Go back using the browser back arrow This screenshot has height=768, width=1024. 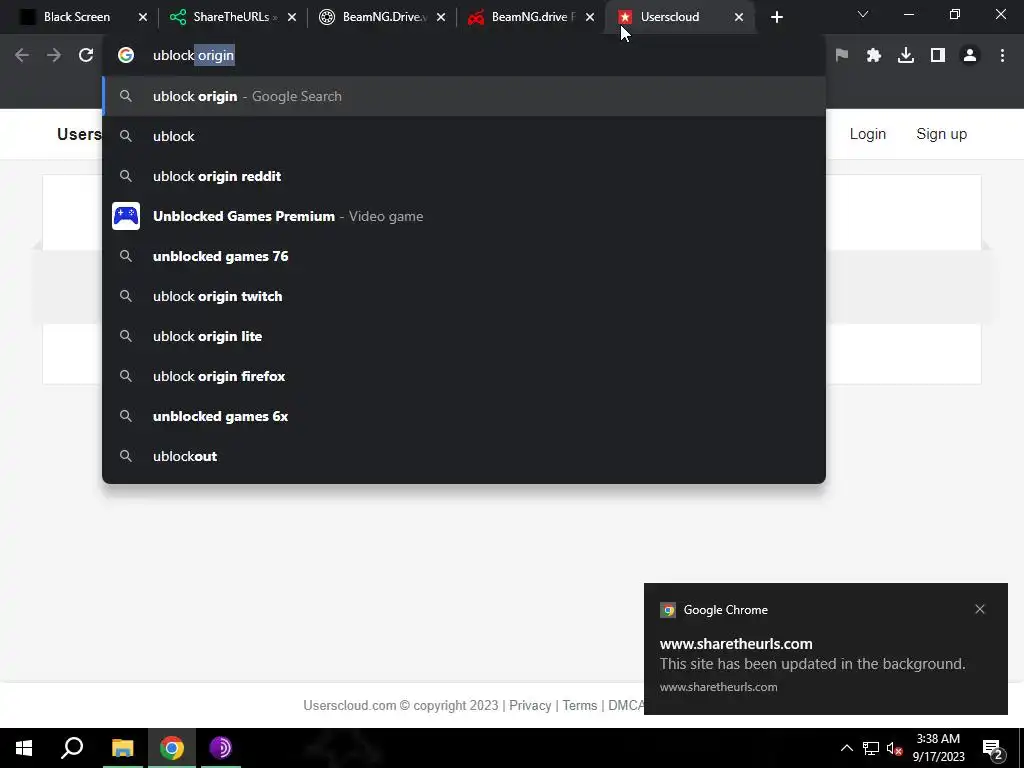point(22,56)
